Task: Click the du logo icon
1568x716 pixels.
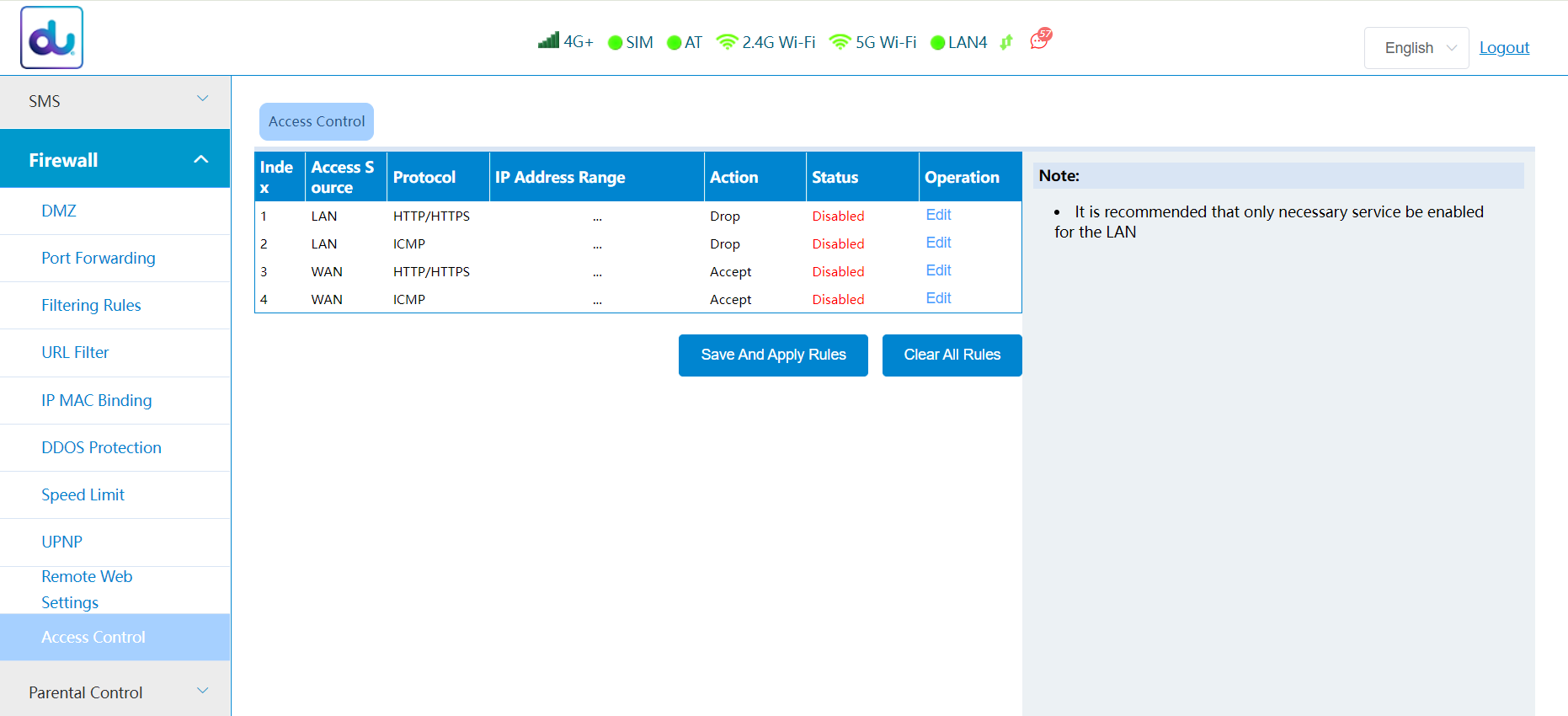Action: (51, 38)
